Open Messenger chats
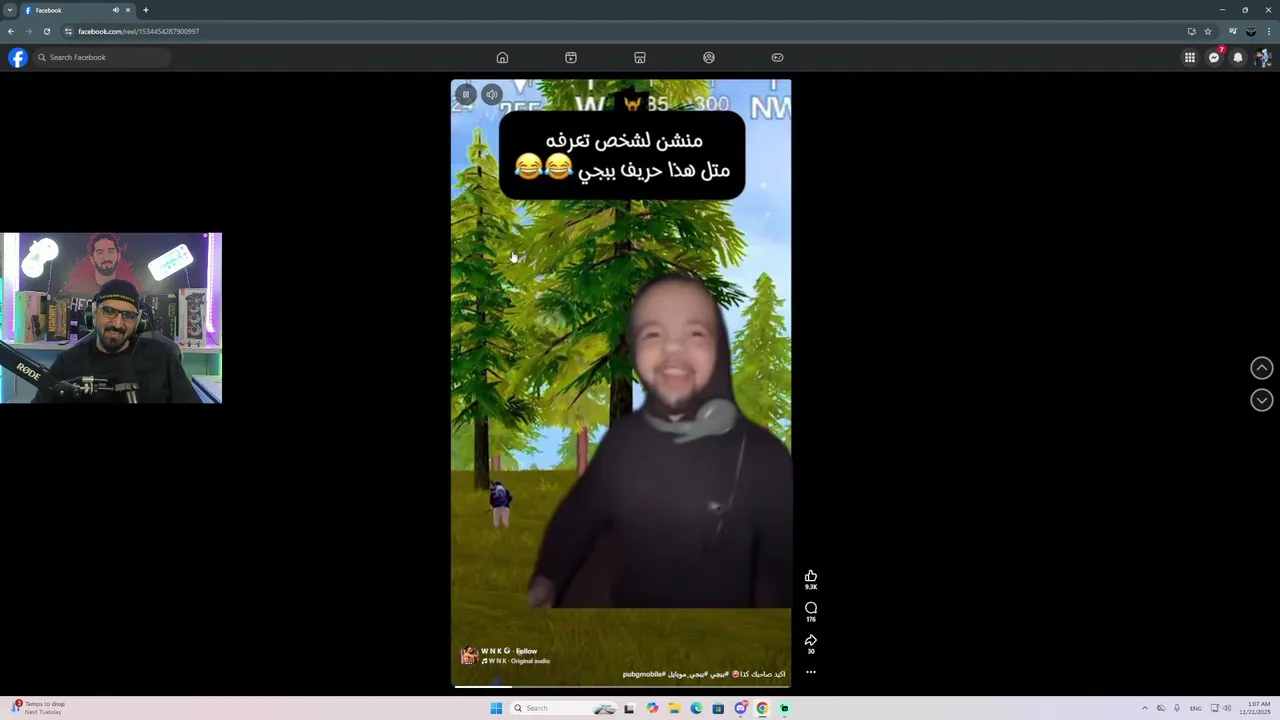Screen dimensions: 1280x720 click(1214, 57)
